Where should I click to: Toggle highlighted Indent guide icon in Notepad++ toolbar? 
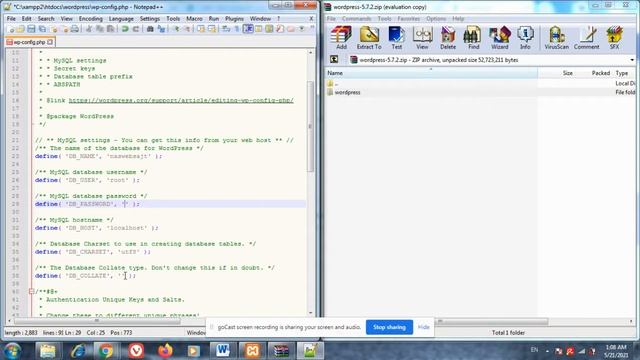248,29
